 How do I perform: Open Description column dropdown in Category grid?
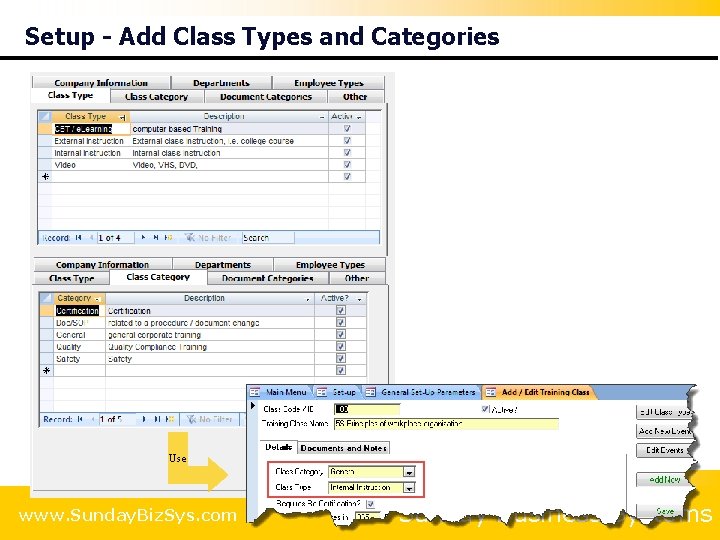pos(308,299)
